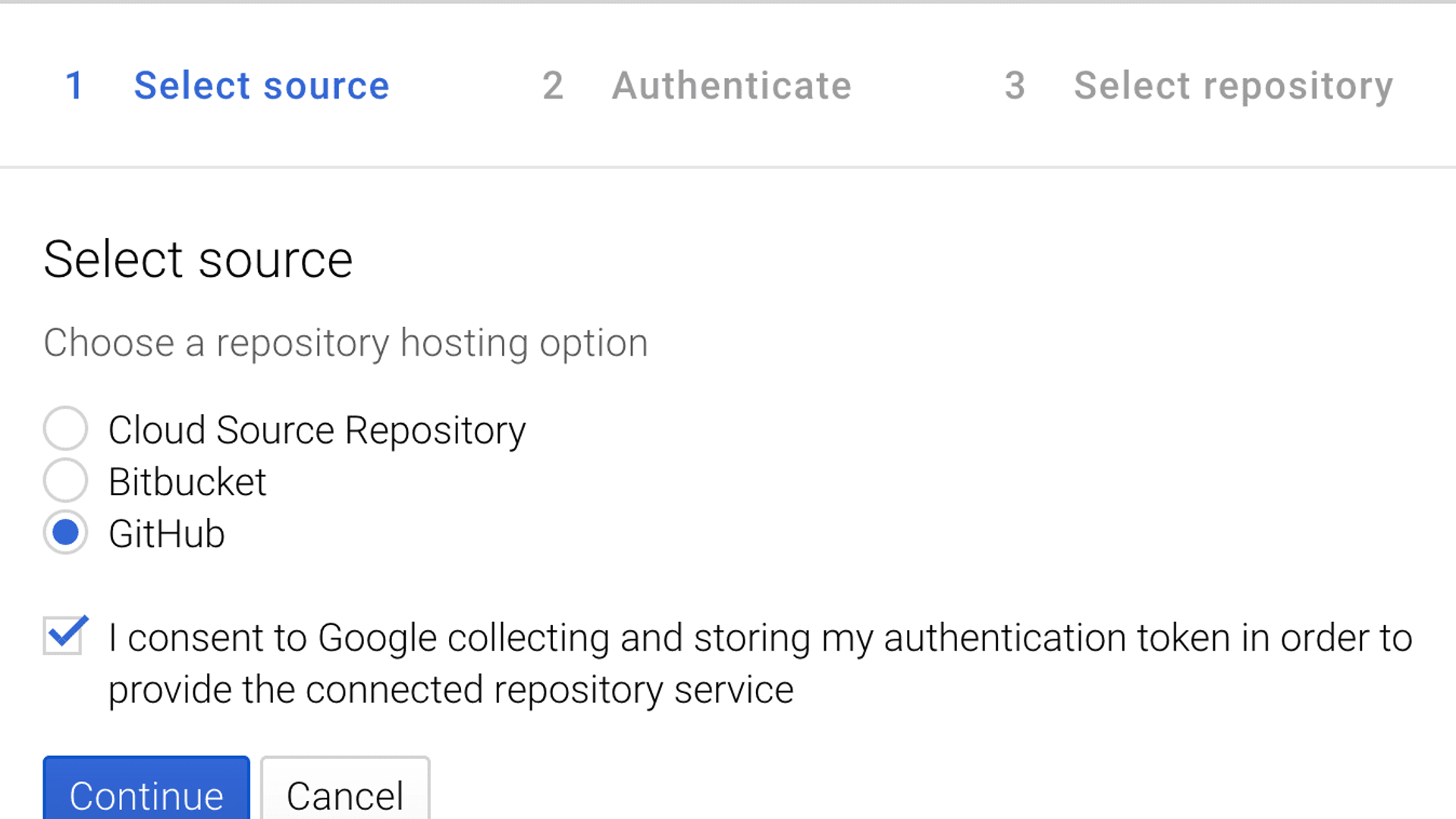Click the Choose a repository hosting option text
Screen dimensions: 1456x819
point(346,343)
